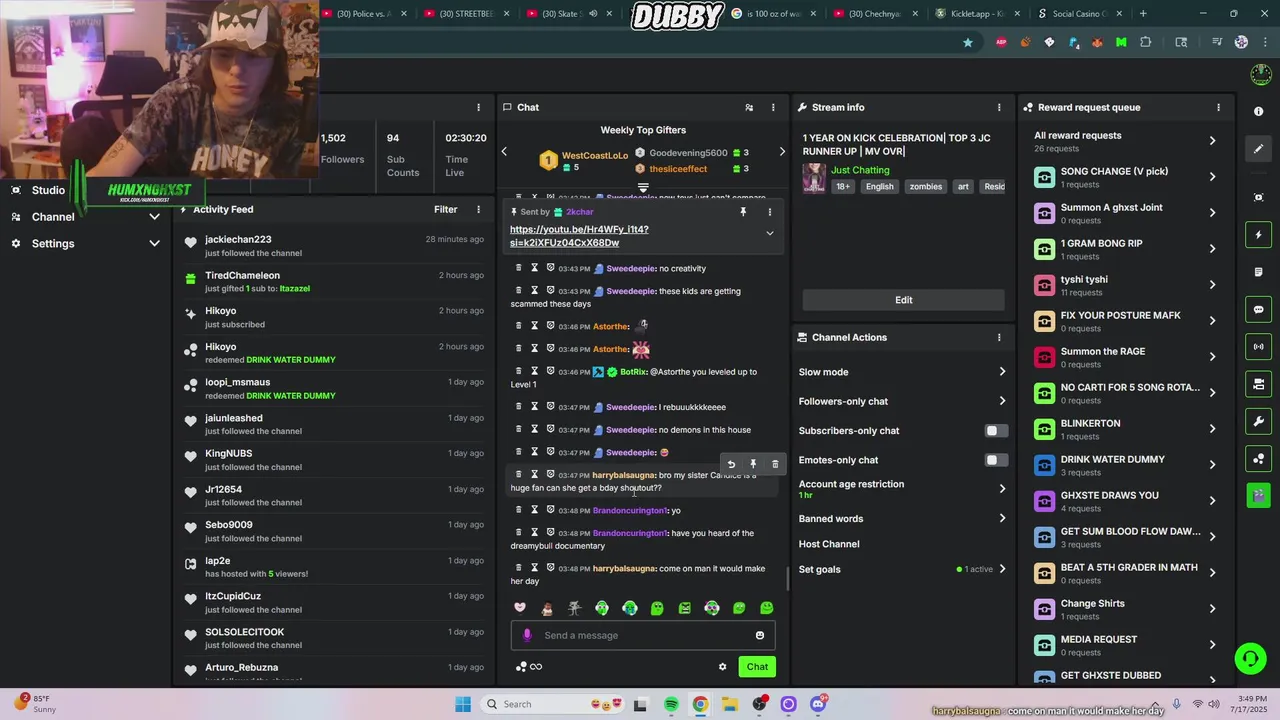Click pin icon on hovered harrybalsaugna message
The image size is (1280, 720).
coord(753,464)
